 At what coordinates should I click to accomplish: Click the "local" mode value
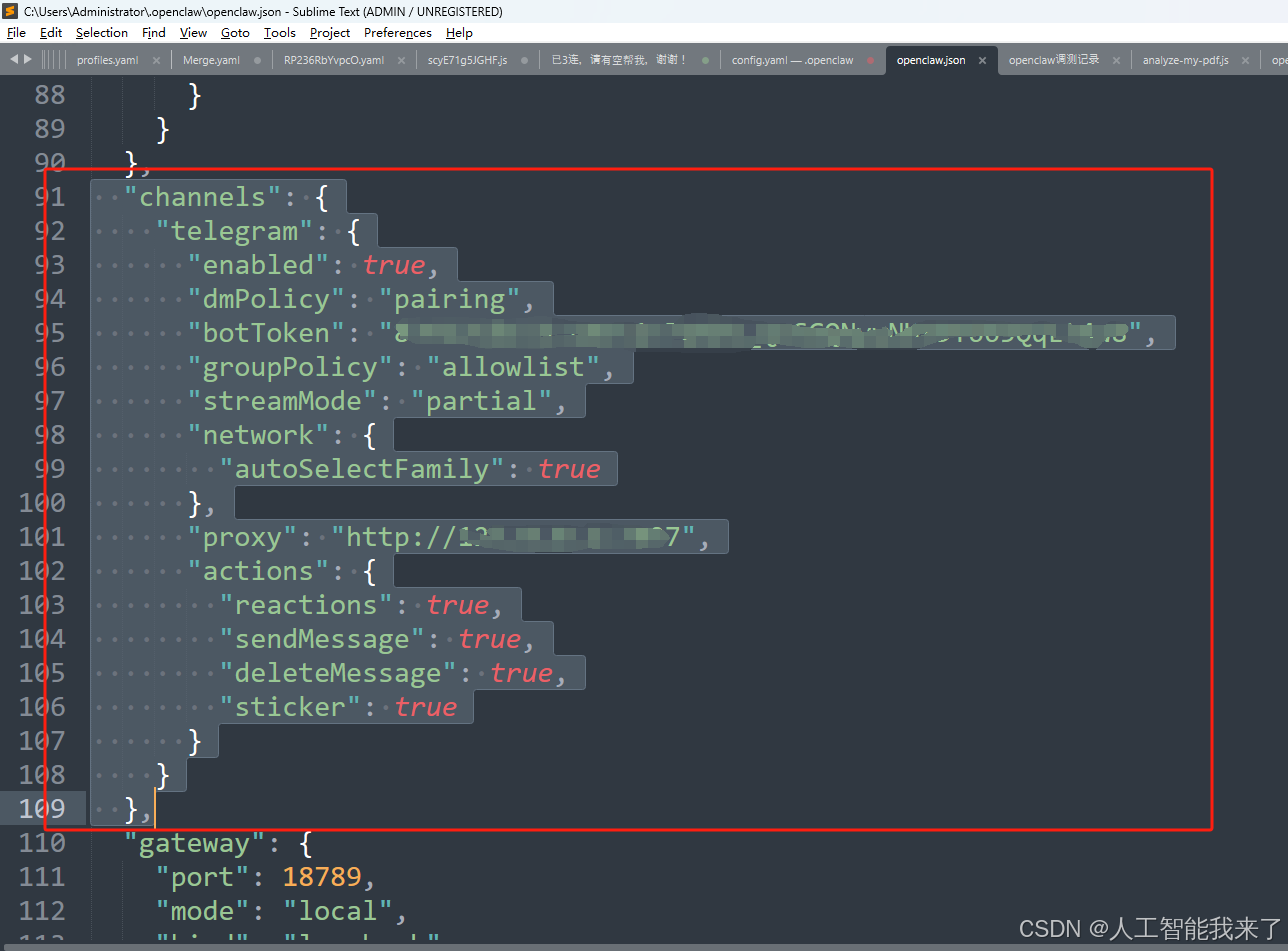click(x=338, y=911)
